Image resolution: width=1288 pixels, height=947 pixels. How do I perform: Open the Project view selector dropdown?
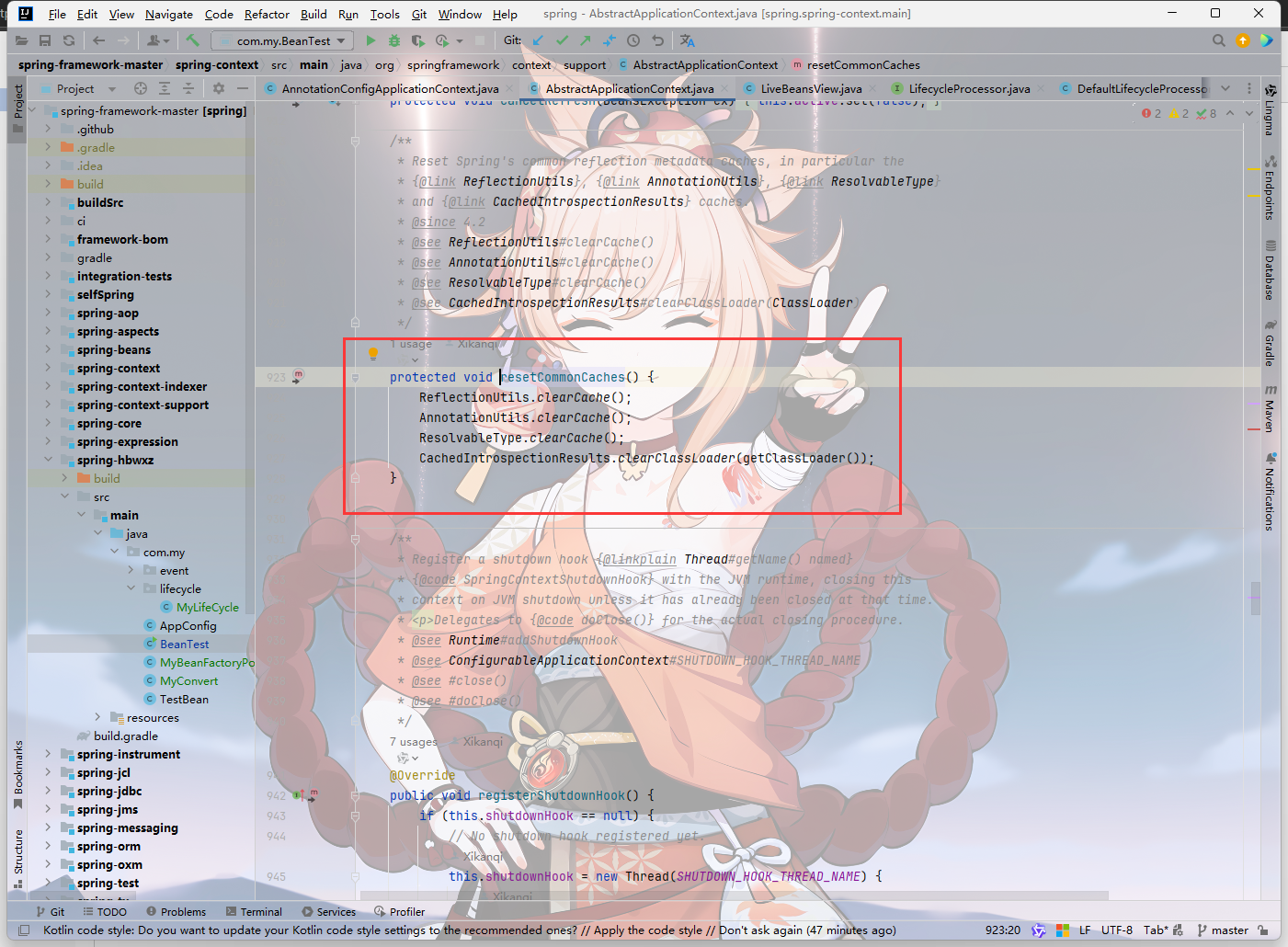pyautogui.click(x=86, y=88)
